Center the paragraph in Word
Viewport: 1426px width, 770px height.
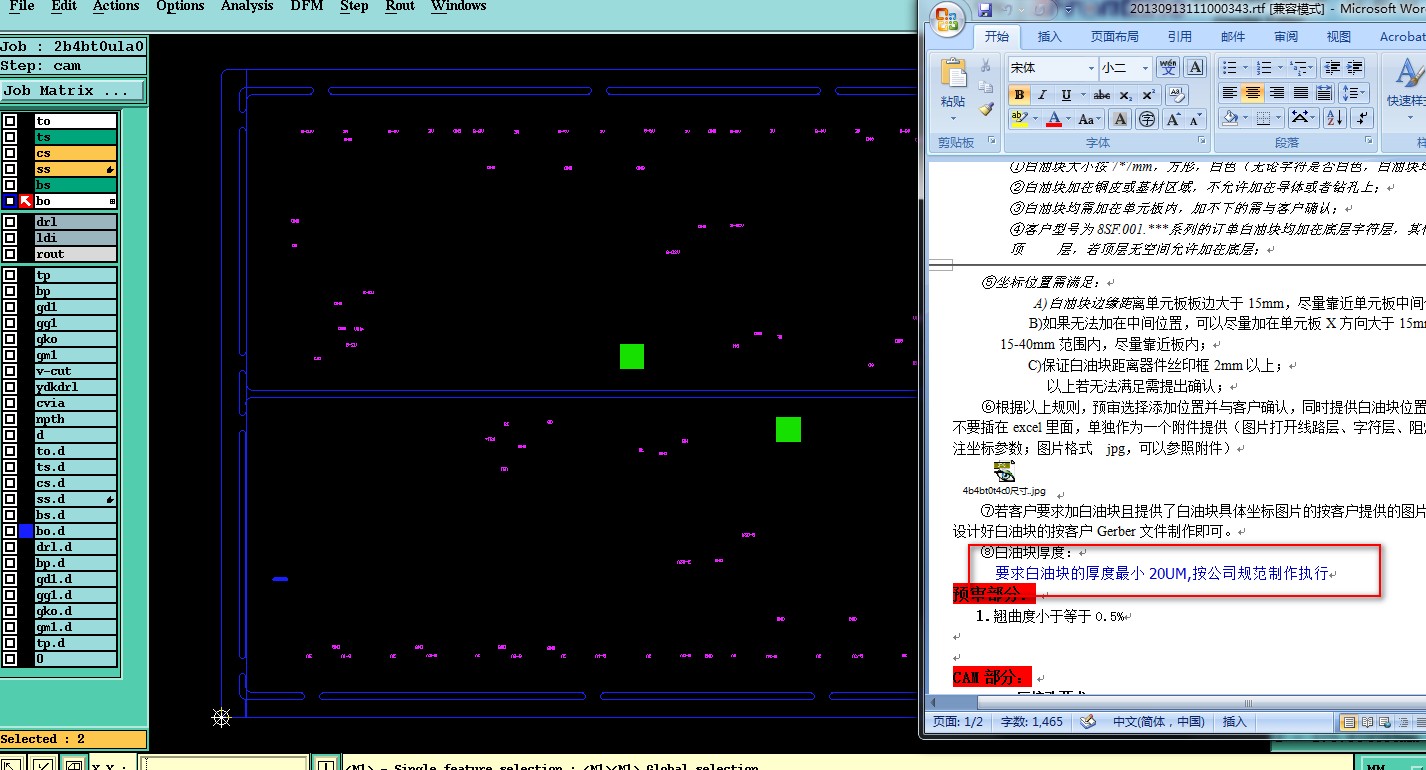(1253, 93)
